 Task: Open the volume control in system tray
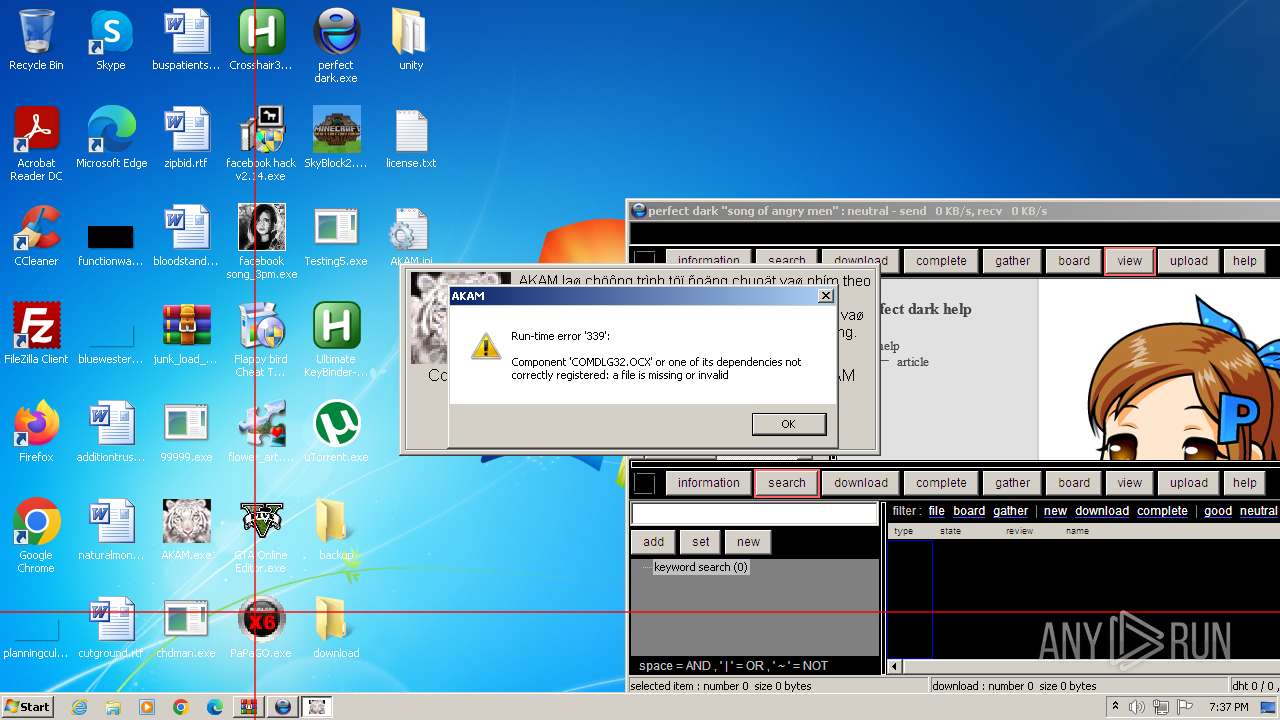pos(1137,707)
